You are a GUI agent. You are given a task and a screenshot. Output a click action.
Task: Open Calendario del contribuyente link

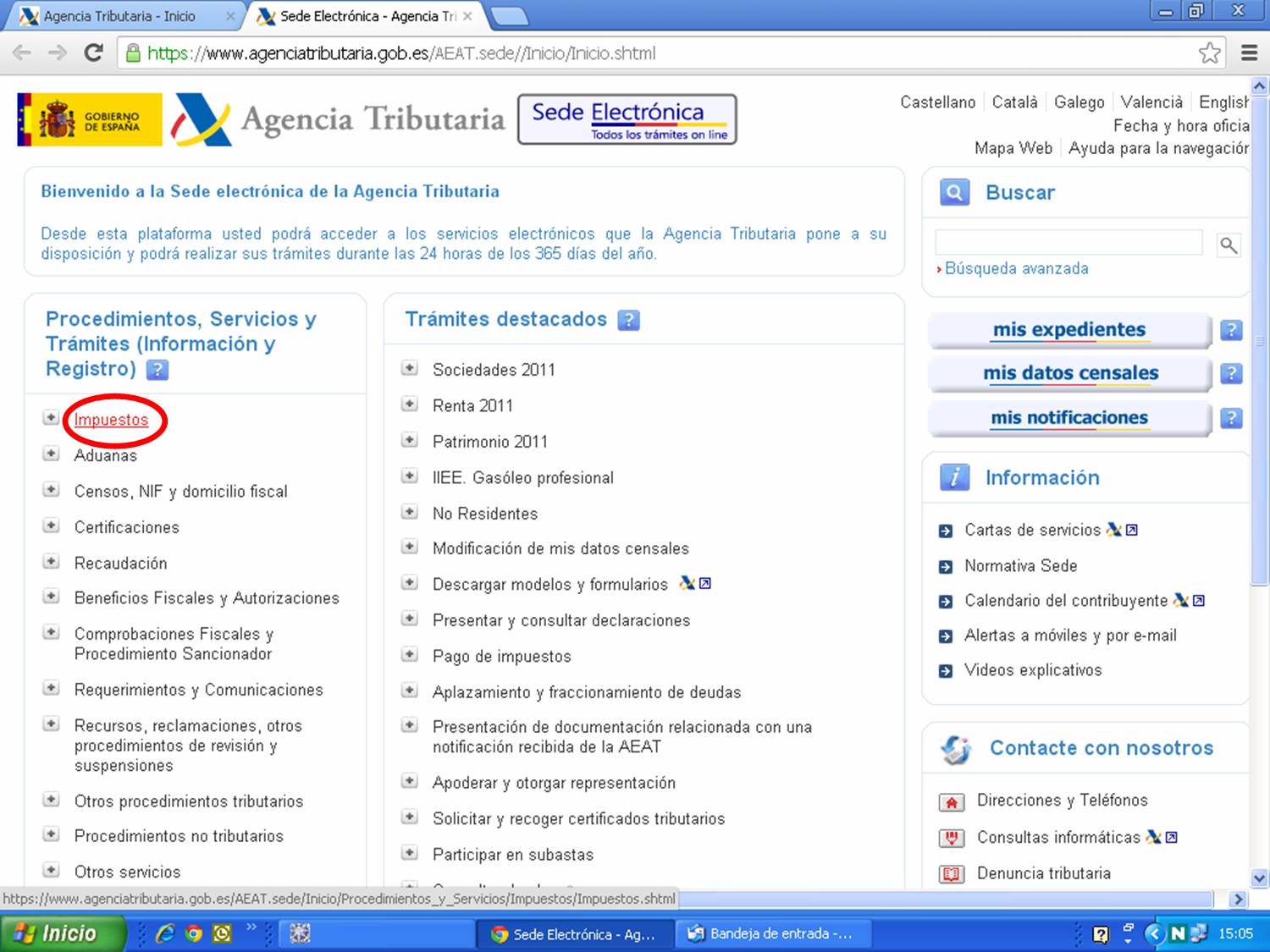1066,601
